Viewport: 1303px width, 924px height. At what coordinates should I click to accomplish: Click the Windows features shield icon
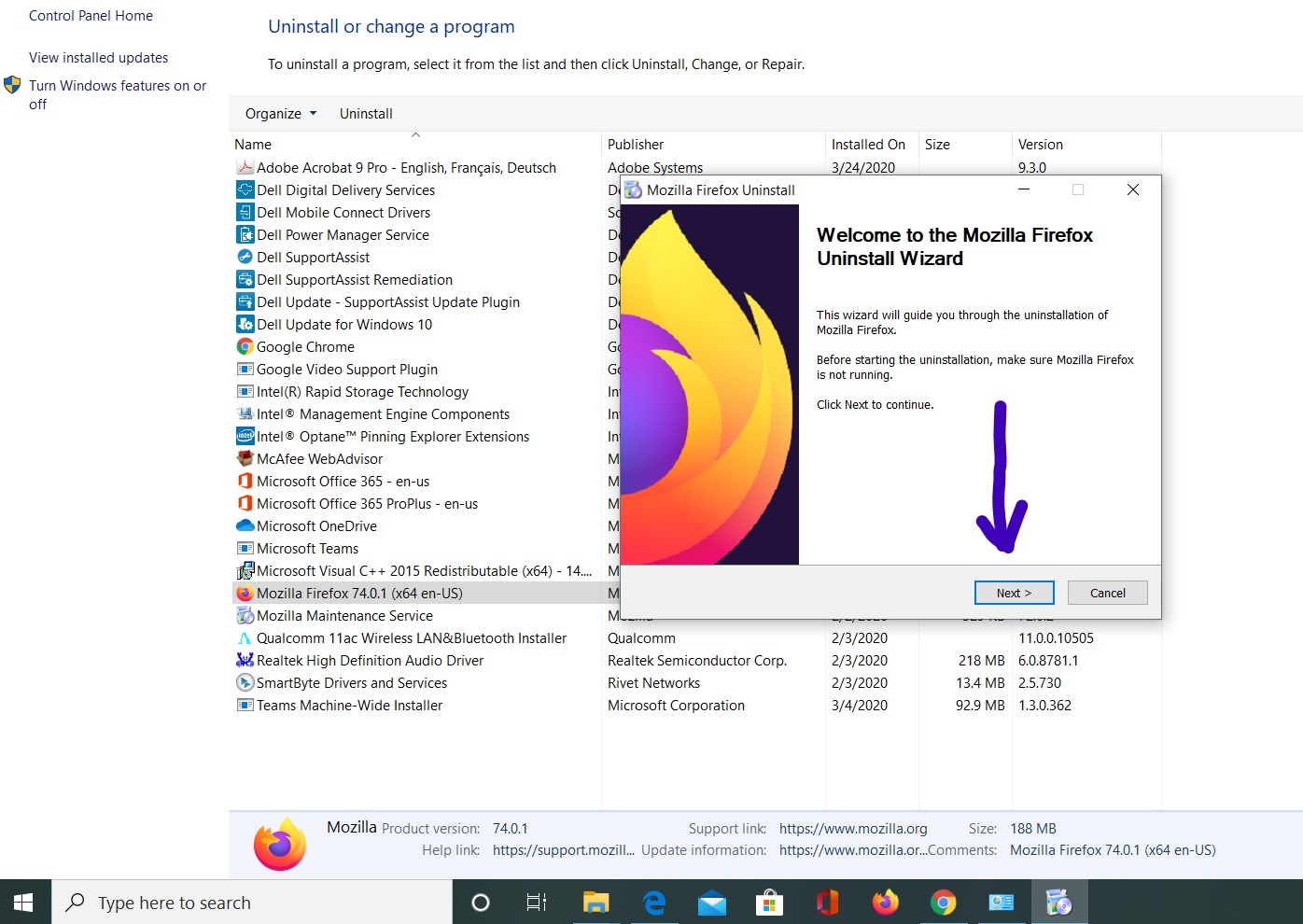click(x=12, y=85)
